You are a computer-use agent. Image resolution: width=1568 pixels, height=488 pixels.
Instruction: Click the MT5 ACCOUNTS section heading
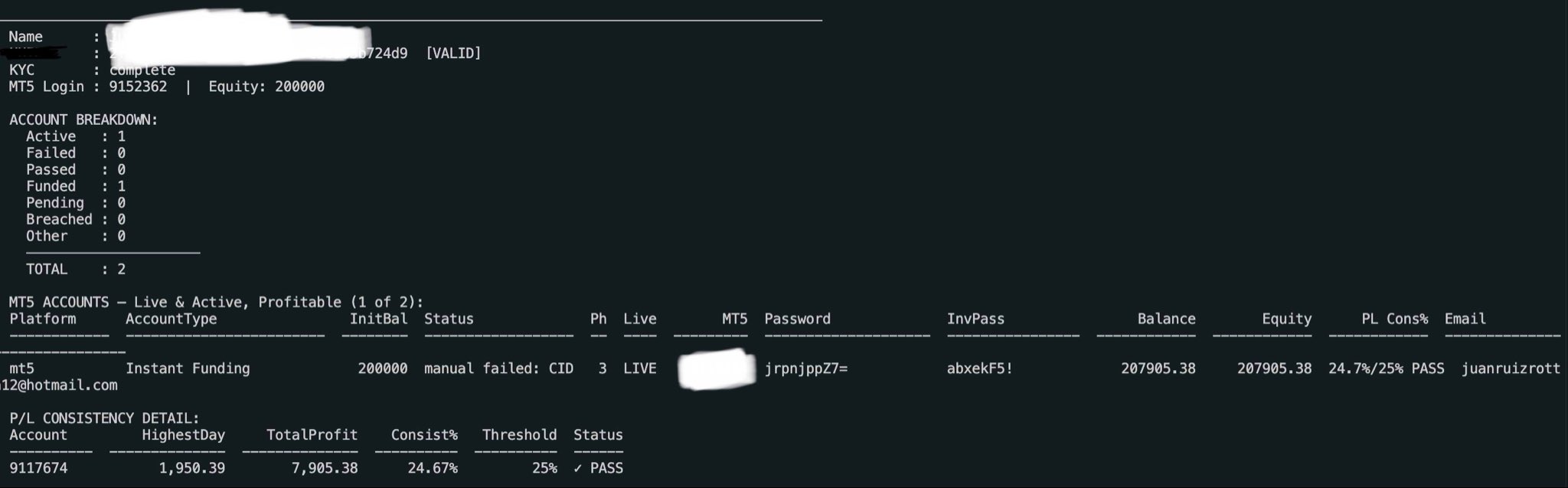216,302
